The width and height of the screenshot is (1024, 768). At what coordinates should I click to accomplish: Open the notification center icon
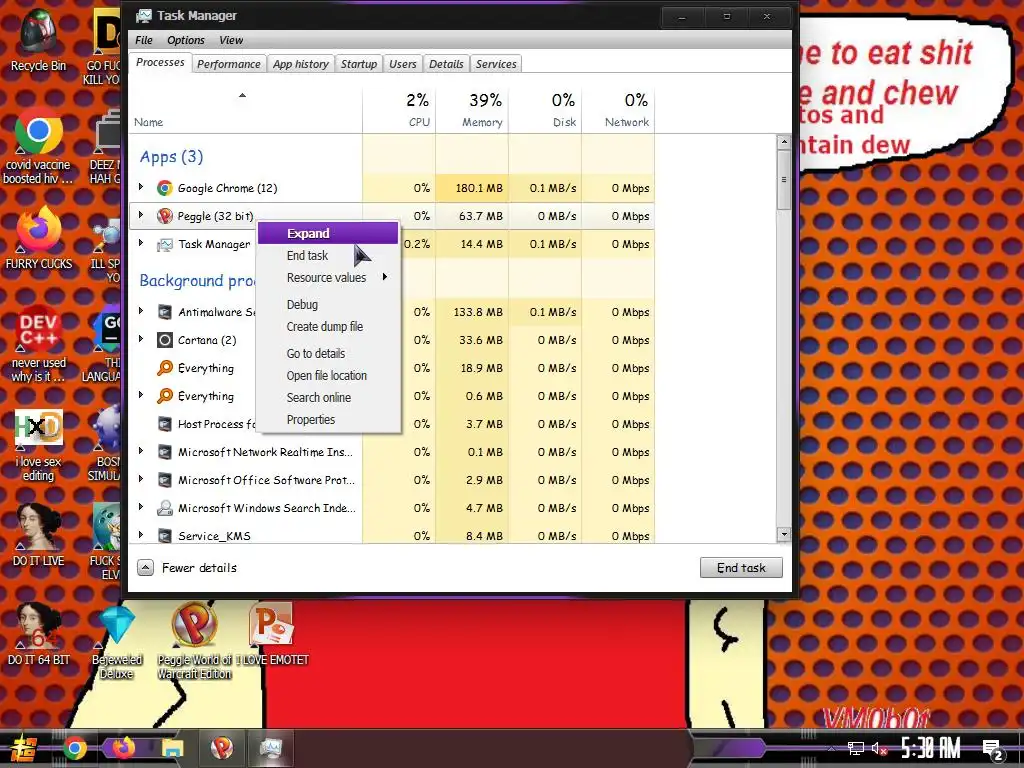[992, 749]
